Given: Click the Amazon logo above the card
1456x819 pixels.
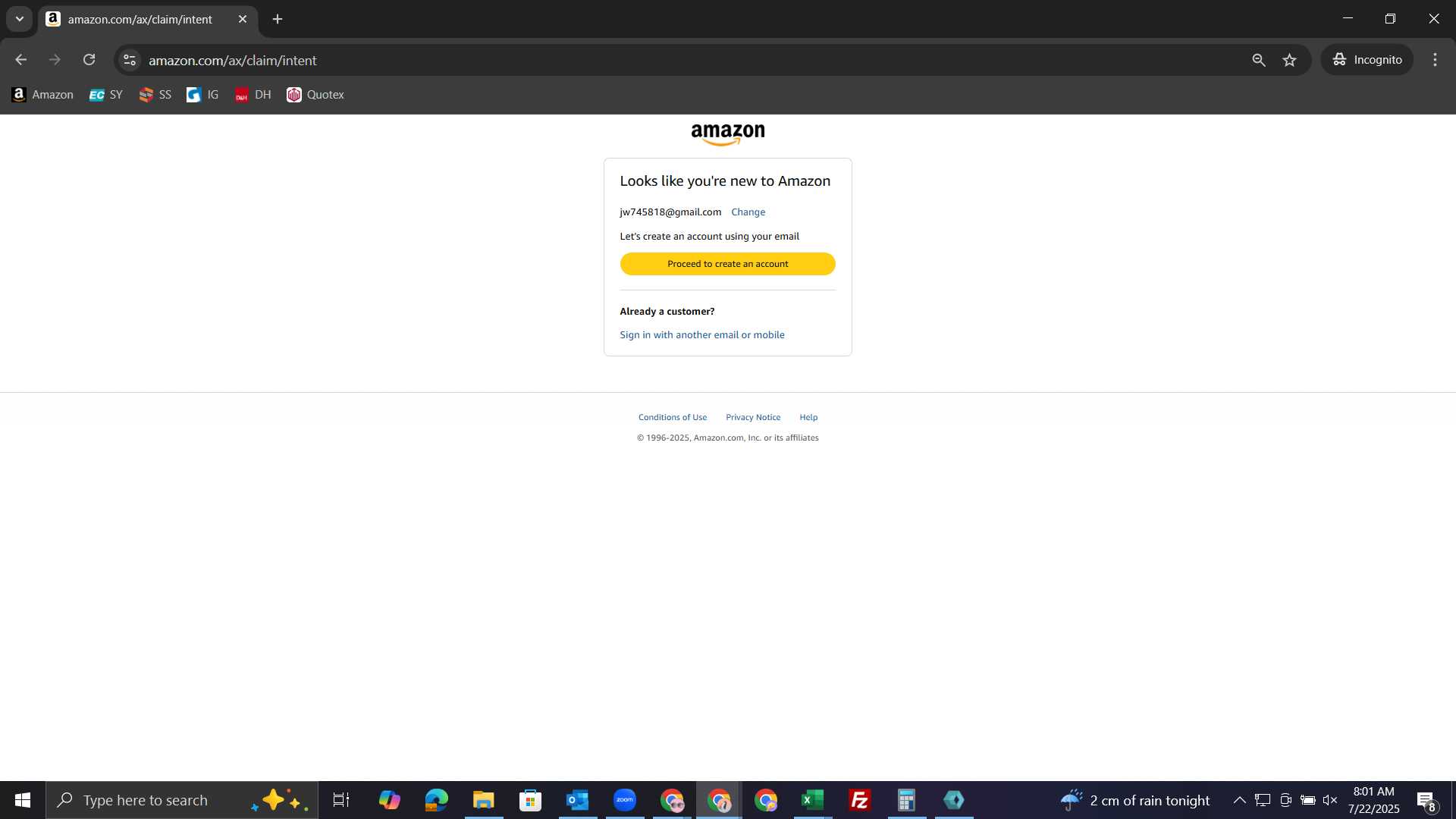Looking at the screenshot, I should pos(728,134).
